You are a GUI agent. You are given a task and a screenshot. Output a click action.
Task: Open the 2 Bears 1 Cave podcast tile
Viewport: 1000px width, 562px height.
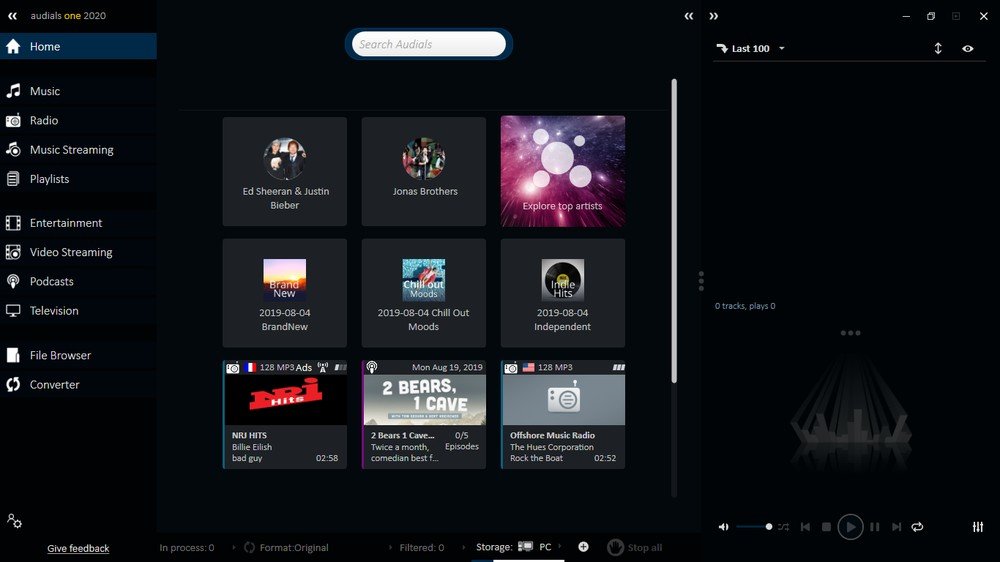tap(423, 415)
